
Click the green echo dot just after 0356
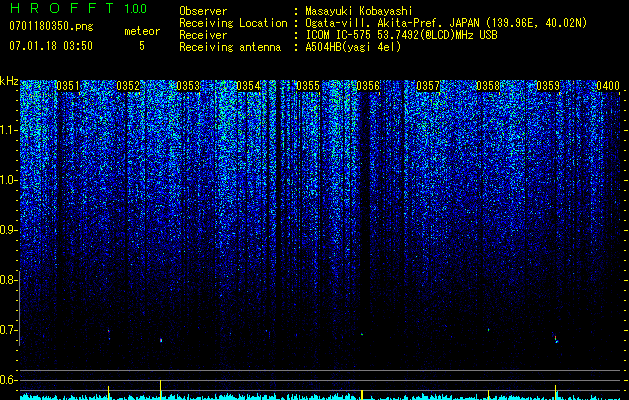tap(362, 334)
